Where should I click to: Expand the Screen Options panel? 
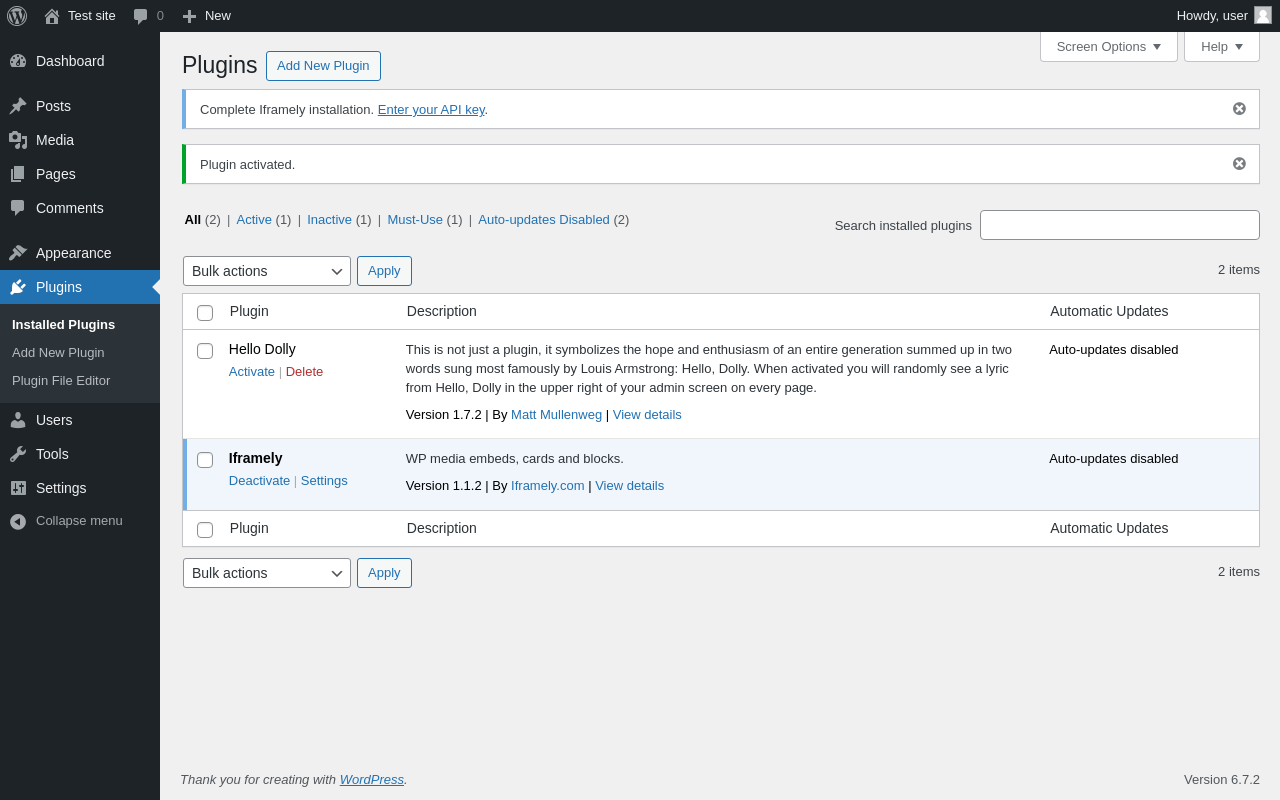(1108, 46)
